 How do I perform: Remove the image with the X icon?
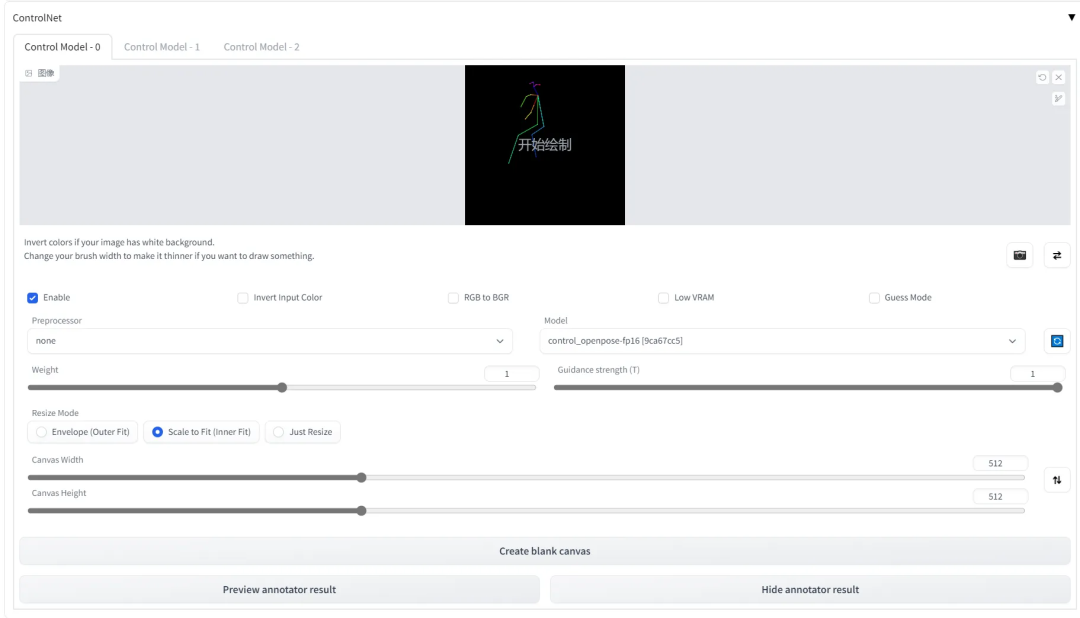[1059, 77]
